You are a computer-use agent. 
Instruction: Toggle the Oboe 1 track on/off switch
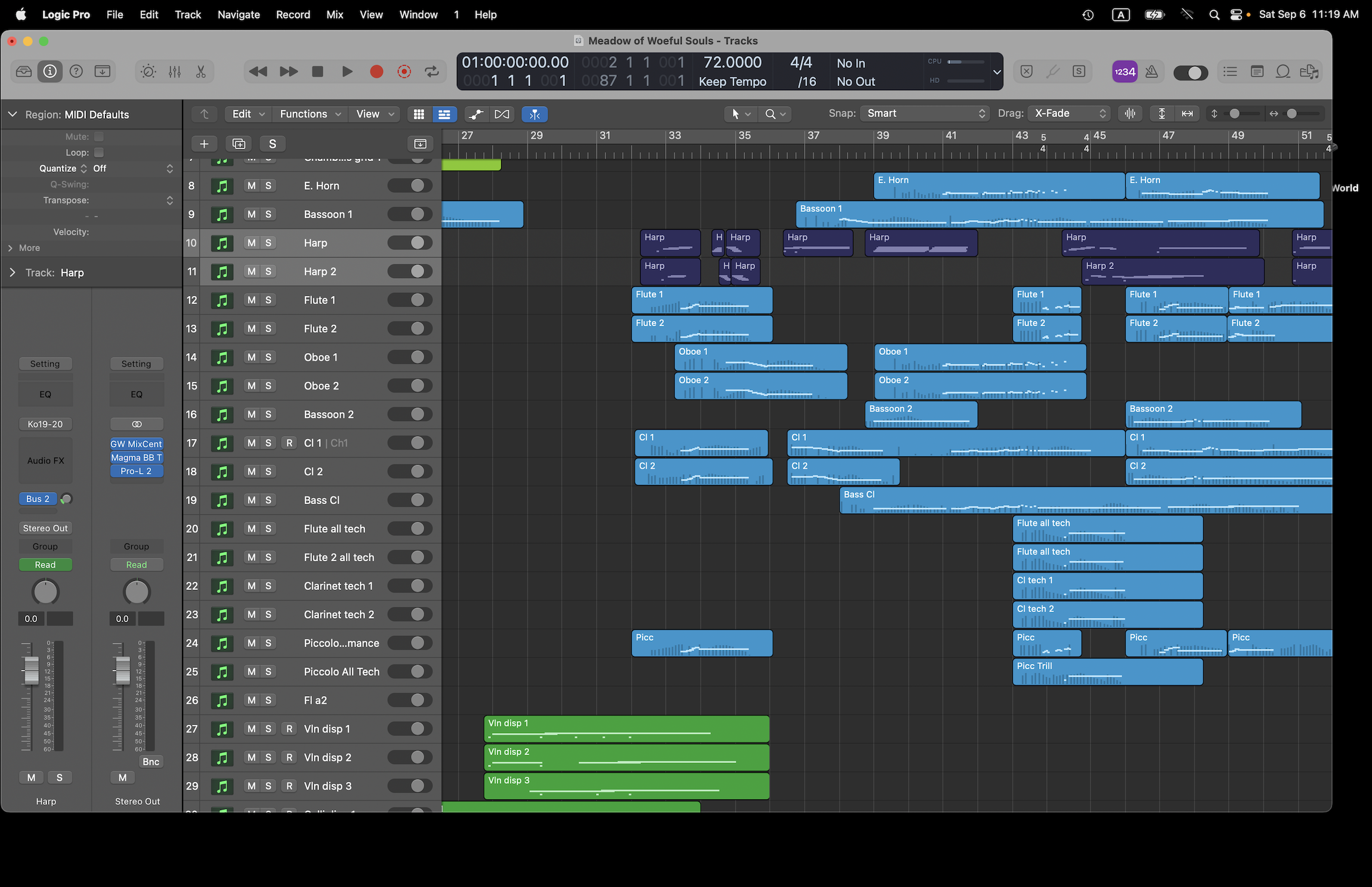pyautogui.click(x=410, y=357)
